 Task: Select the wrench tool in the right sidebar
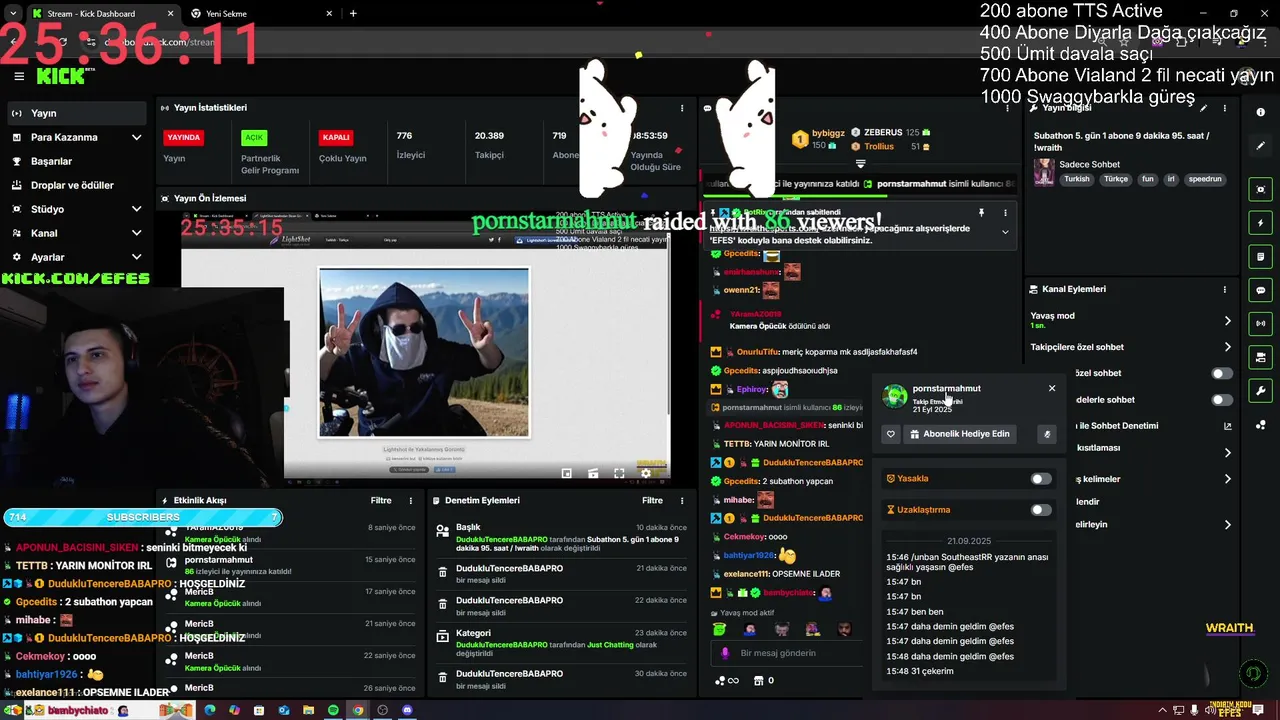pos(1261,391)
